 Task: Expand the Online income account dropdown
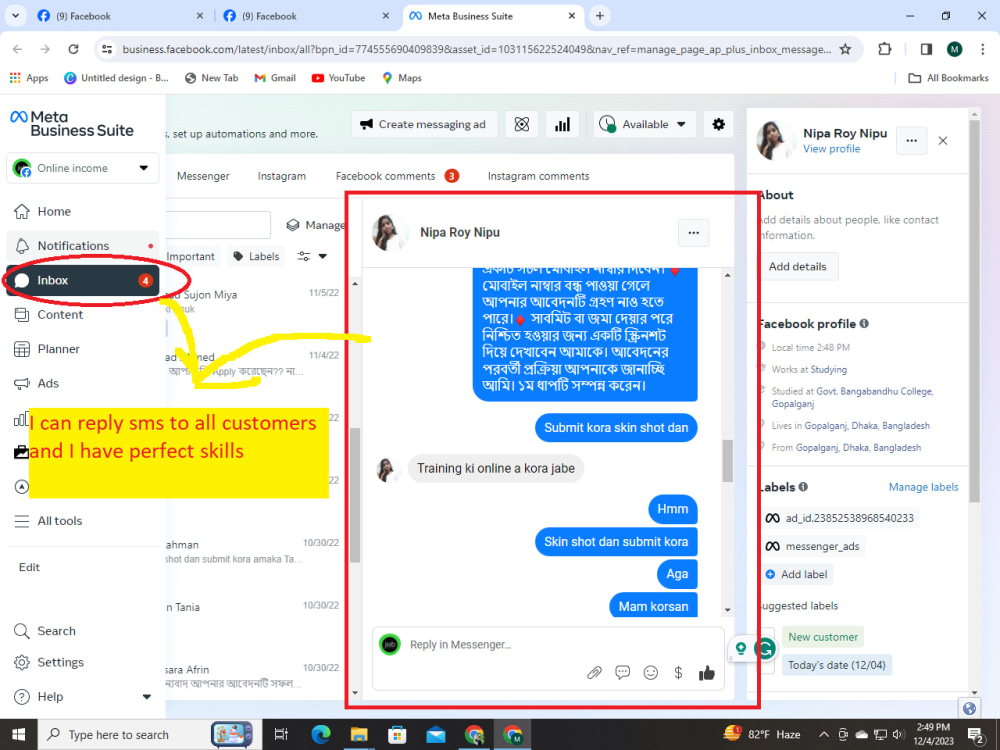coord(82,168)
